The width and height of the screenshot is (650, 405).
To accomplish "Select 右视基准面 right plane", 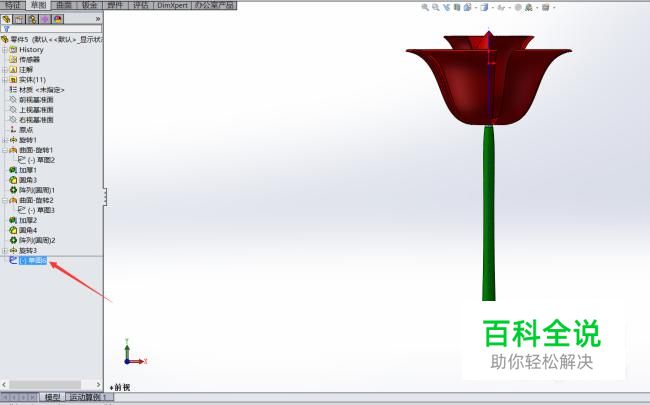I will tap(32, 119).
